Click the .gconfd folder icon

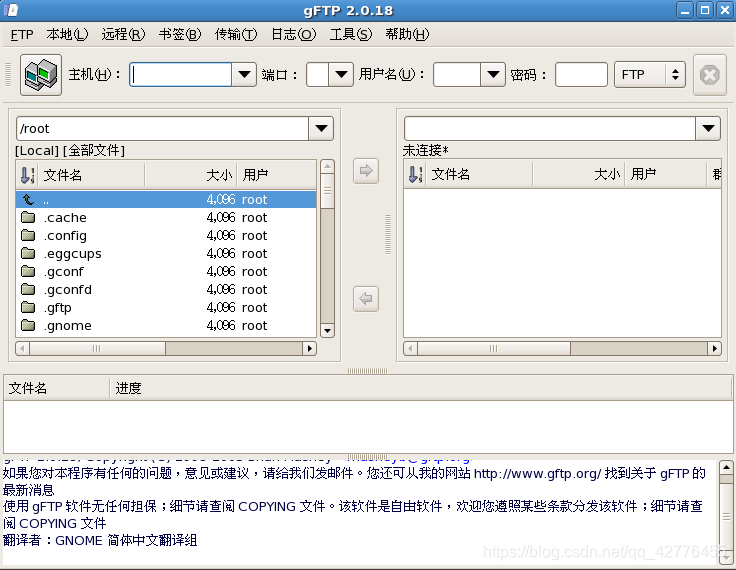coord(28,289)
